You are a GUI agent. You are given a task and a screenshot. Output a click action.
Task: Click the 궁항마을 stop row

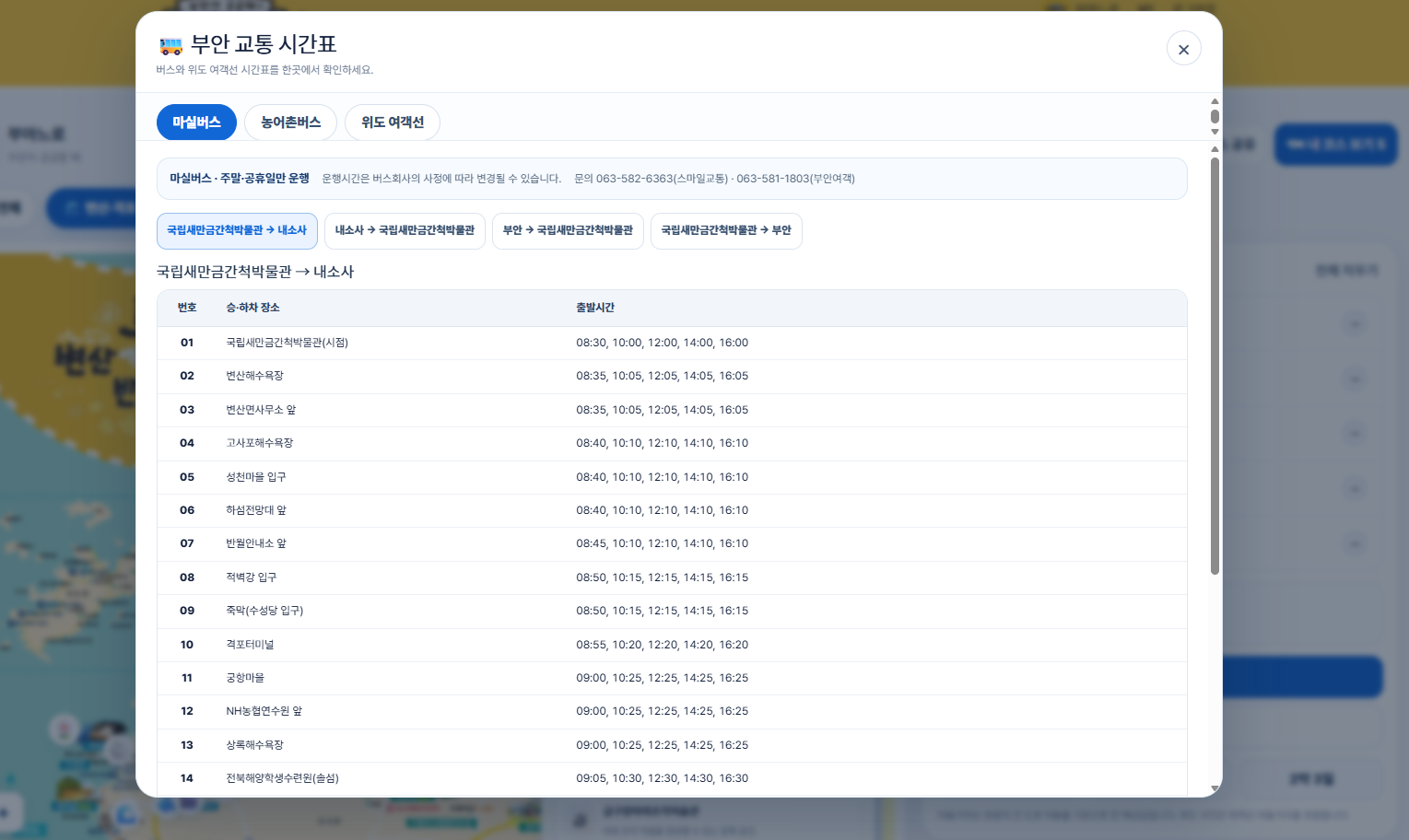click(x=672, y=678)
